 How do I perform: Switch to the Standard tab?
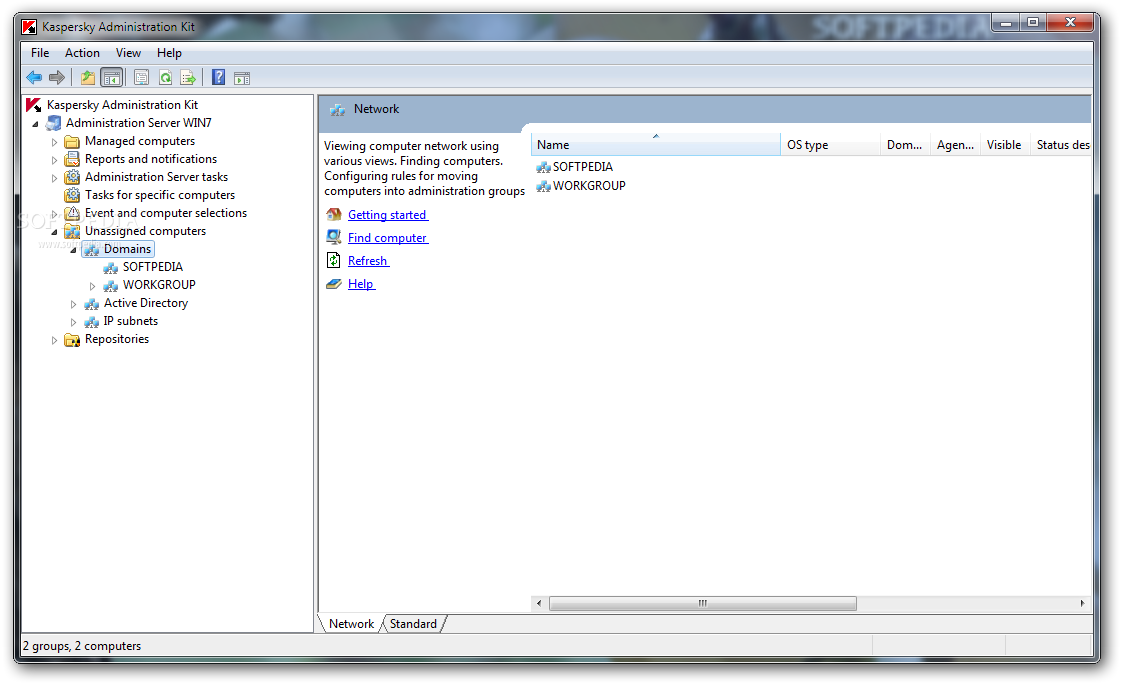pyautogui.click(x=413, y=624)
